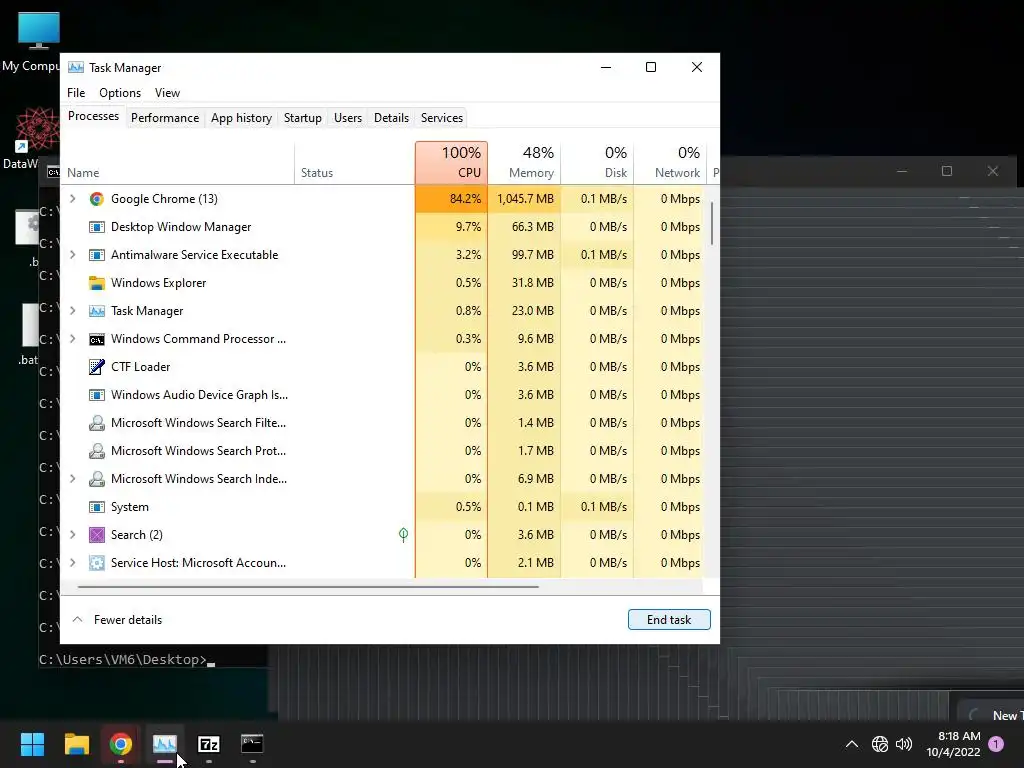Screen dimensions: 1024x768
Task: Click the Desktop Window Manager process icon
Action: tap(97, 227)
